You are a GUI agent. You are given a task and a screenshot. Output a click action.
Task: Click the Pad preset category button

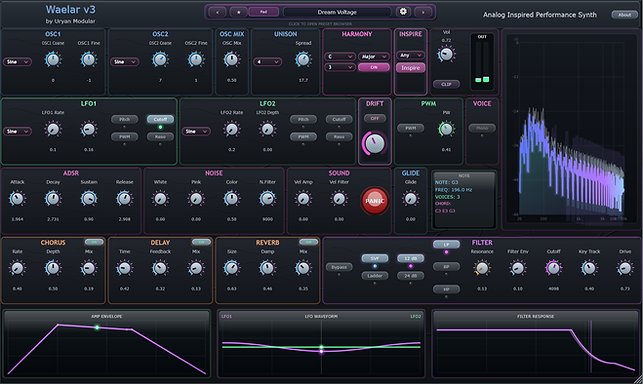[263, 12]
